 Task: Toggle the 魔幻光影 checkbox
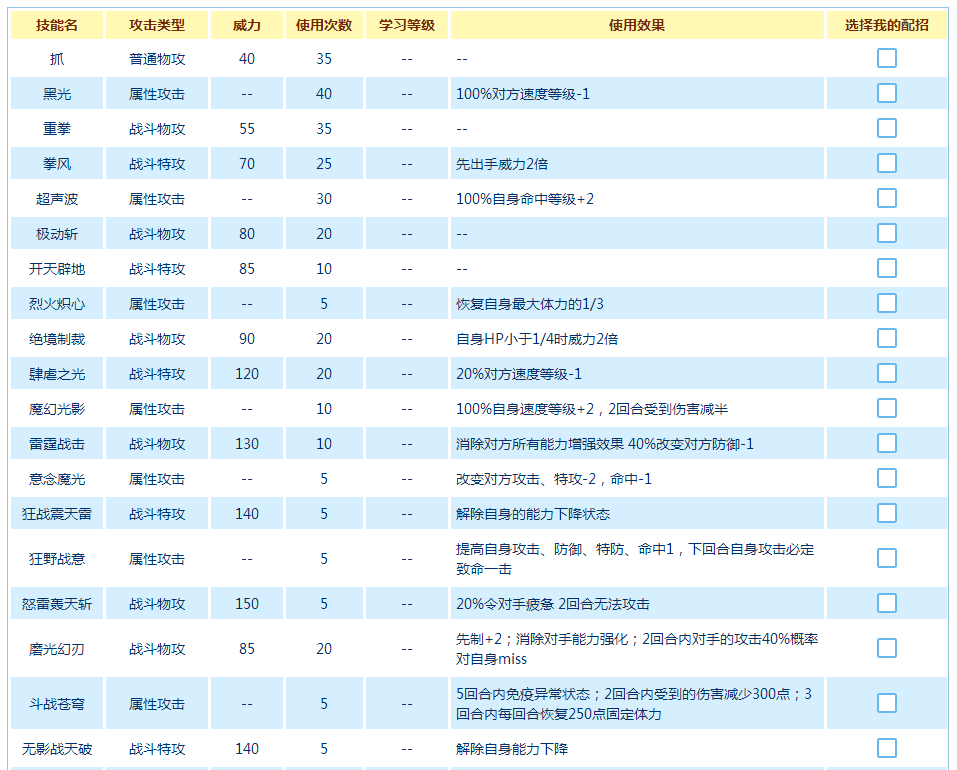[886, 408]
